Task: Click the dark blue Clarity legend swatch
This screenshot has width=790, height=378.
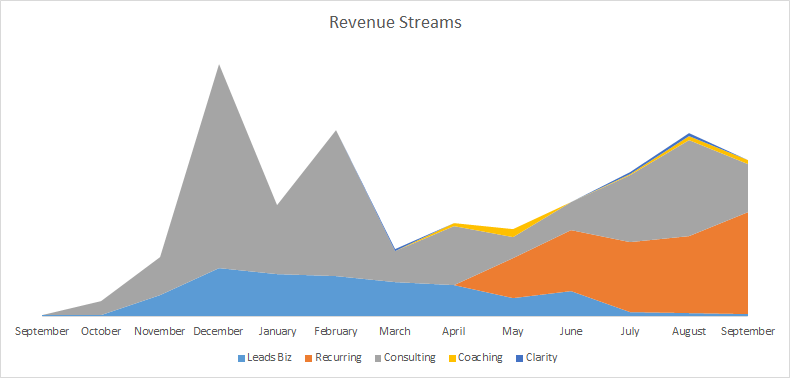Action: [x=519, y=358]
